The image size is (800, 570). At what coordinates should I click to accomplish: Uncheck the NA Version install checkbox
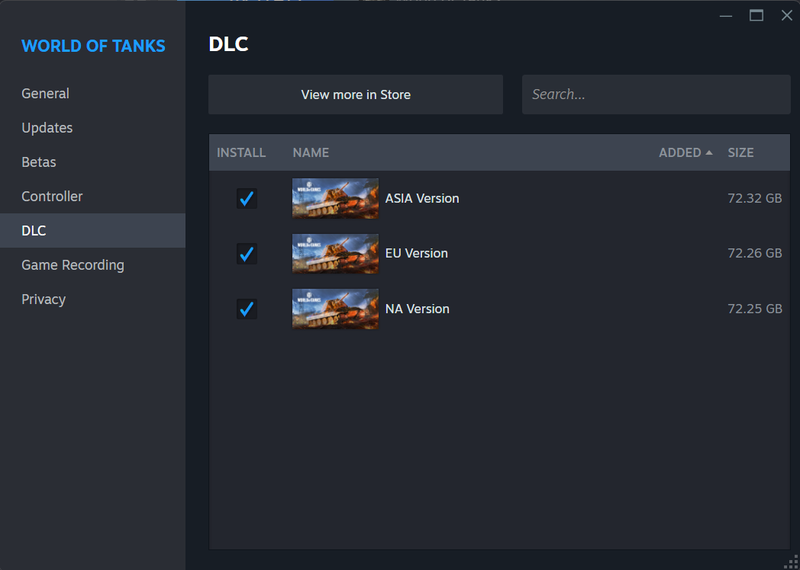point(247,309)
